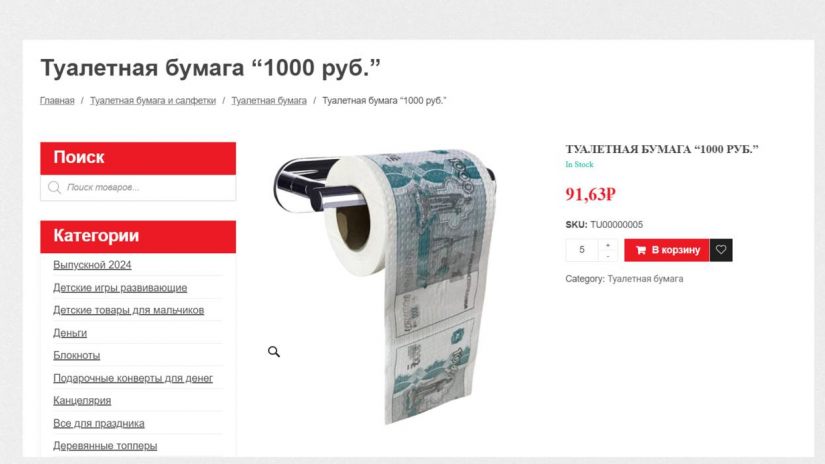Click the search magnifier icon in search box

pos(54,187)
